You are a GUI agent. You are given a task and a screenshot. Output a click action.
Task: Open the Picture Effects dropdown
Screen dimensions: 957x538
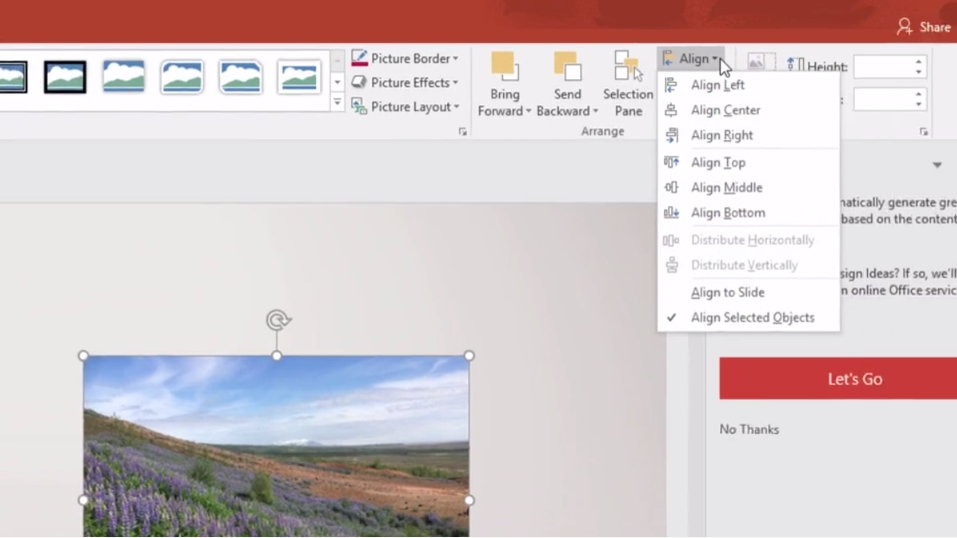pyautogui.click(x=456, y=83)
